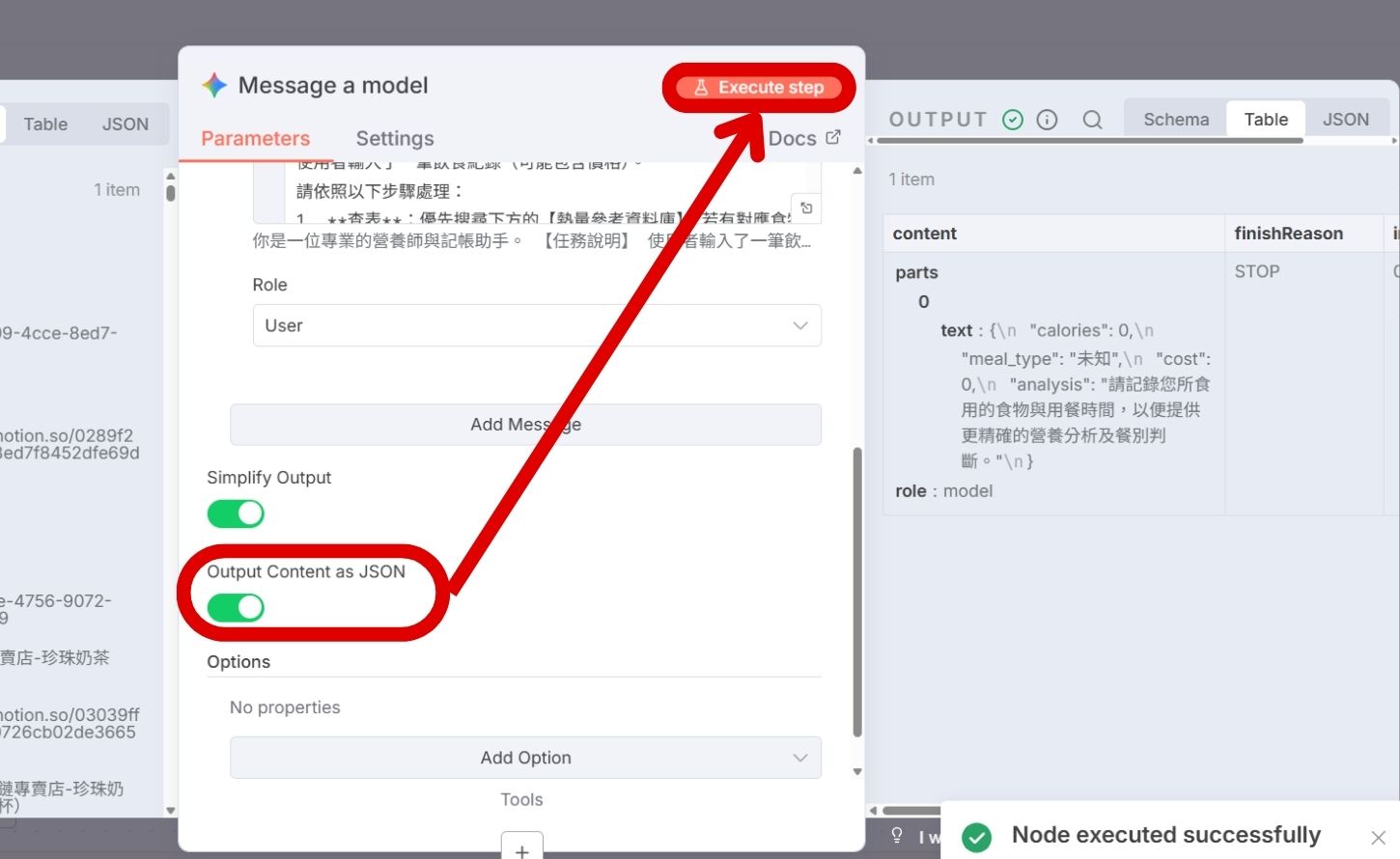Dismiss the 'Node executed successfully' notification
The image size is (1400, 859).
coord(1377,836)
